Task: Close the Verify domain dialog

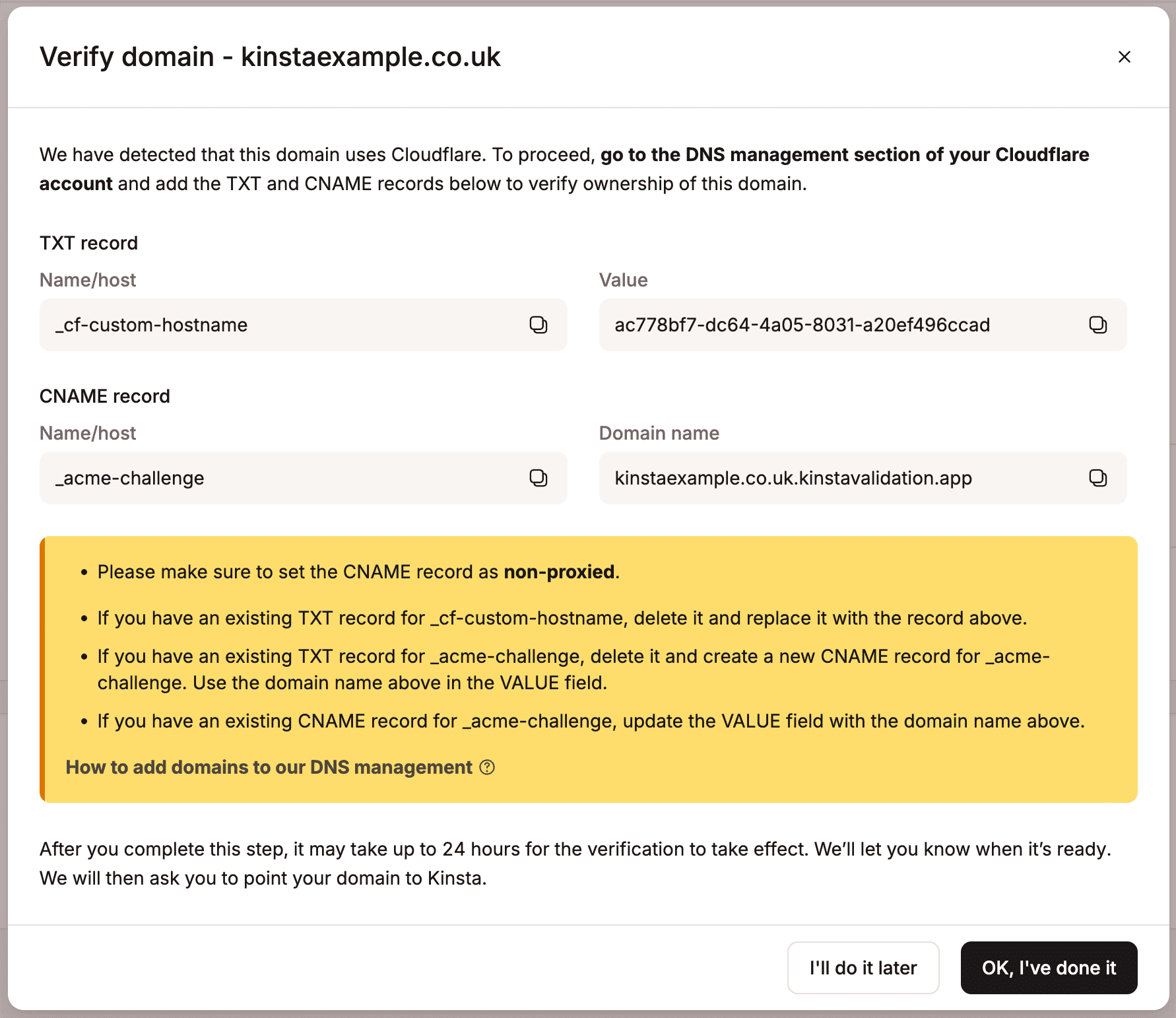Action: coord(1125,57)
